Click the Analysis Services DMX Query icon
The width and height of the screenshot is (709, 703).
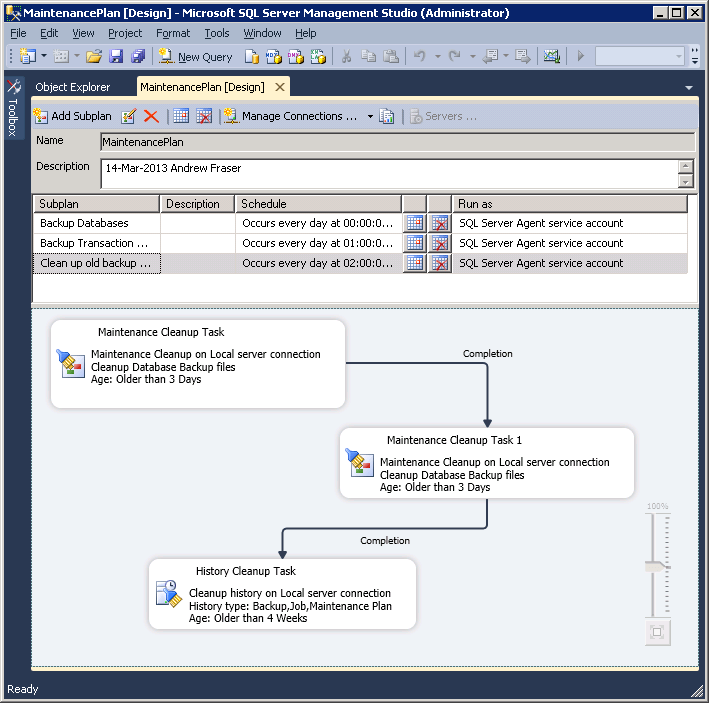click(x=296, y=57)
